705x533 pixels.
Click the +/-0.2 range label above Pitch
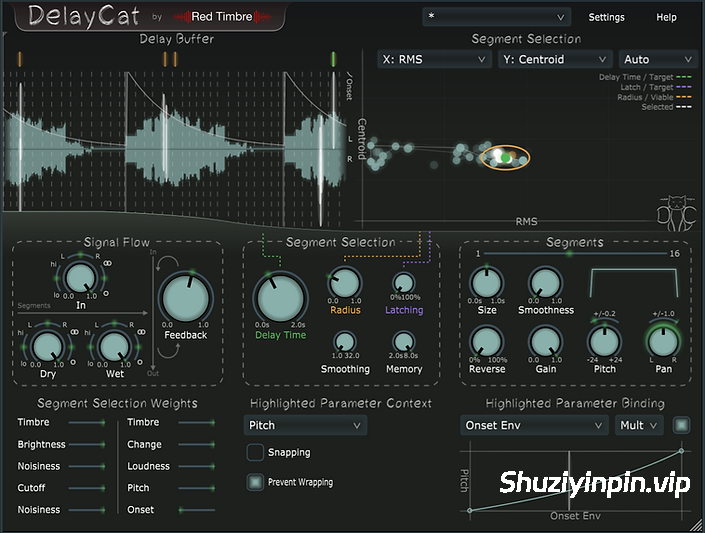tap(604, 314)
